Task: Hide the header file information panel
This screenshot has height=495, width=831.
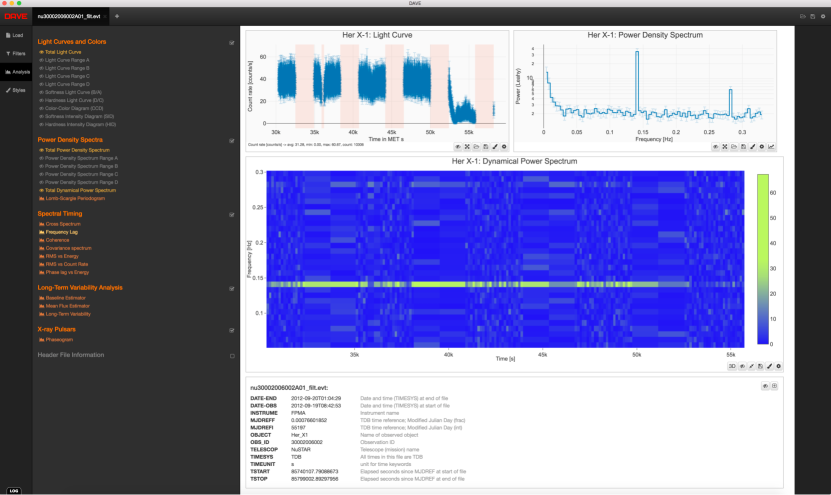Action: pos(765,386)
